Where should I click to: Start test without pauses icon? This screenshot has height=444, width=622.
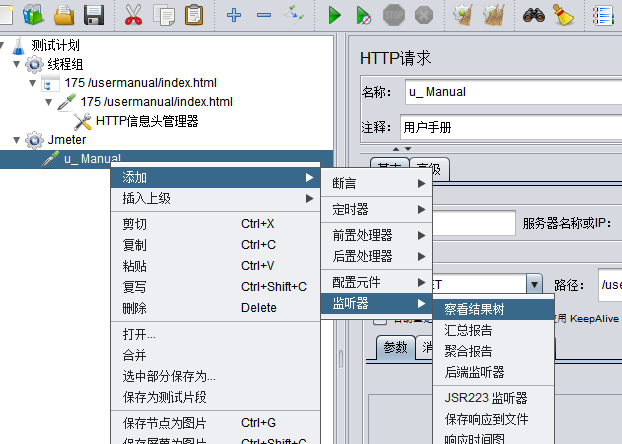pos(363,15)
